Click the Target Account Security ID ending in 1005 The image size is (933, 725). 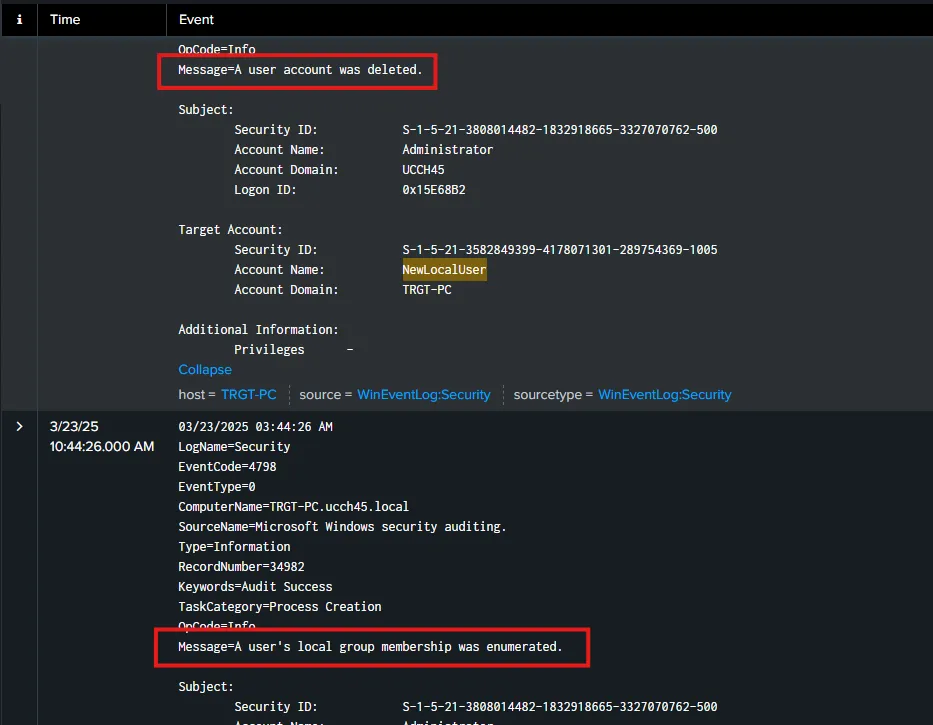click(559, 250)
